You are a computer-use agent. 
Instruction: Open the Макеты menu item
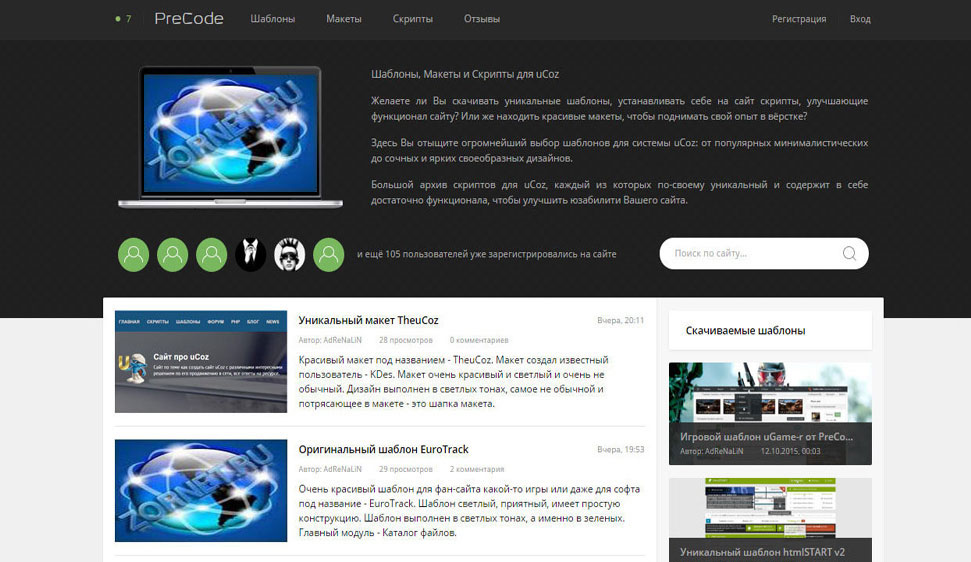coord(344,19)
